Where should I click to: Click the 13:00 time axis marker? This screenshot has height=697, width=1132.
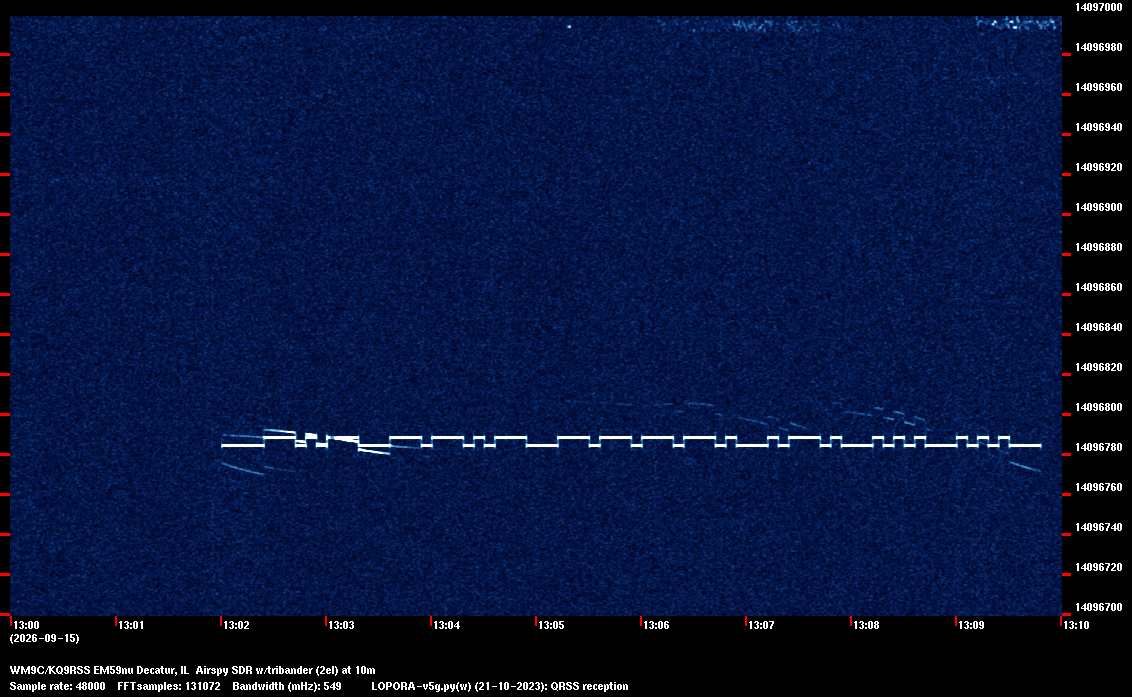click(26, 625)
